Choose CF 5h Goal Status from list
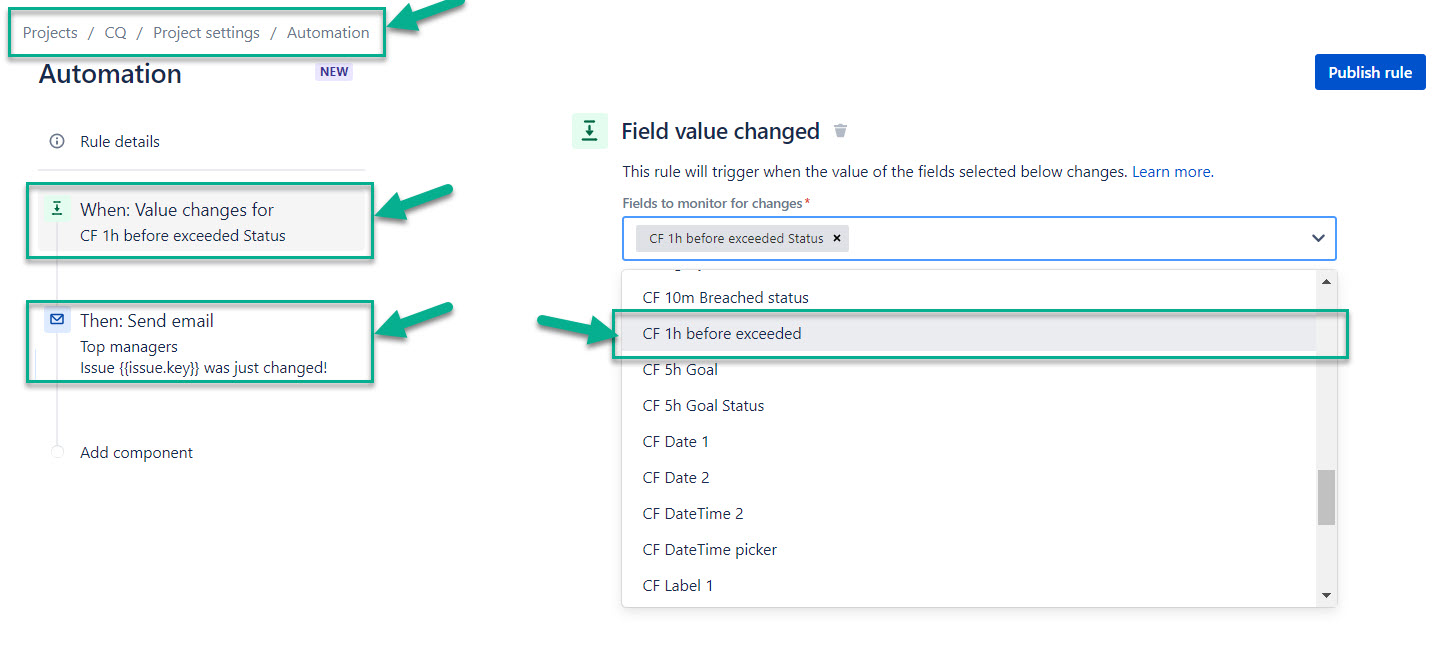The width and height of the screenshot is (1440, 661). tap(703, 405)
